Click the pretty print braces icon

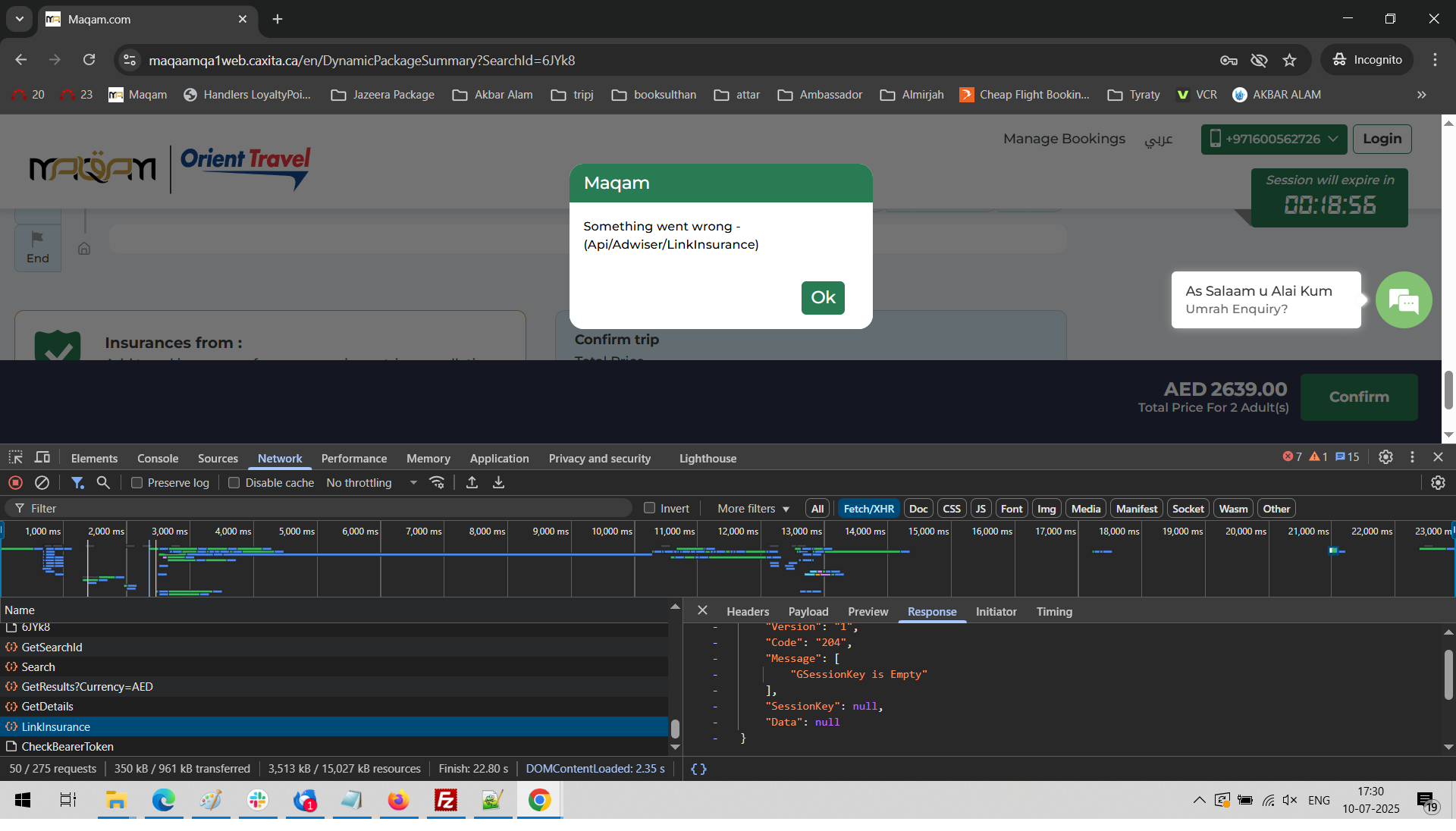(698, 769)
